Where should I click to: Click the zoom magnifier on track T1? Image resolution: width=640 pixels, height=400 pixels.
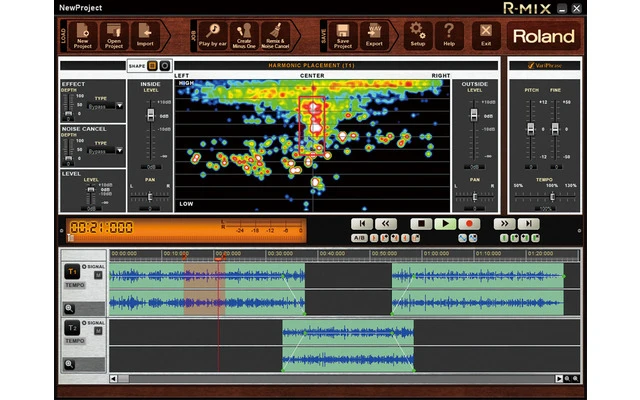(x=69, y=309)
